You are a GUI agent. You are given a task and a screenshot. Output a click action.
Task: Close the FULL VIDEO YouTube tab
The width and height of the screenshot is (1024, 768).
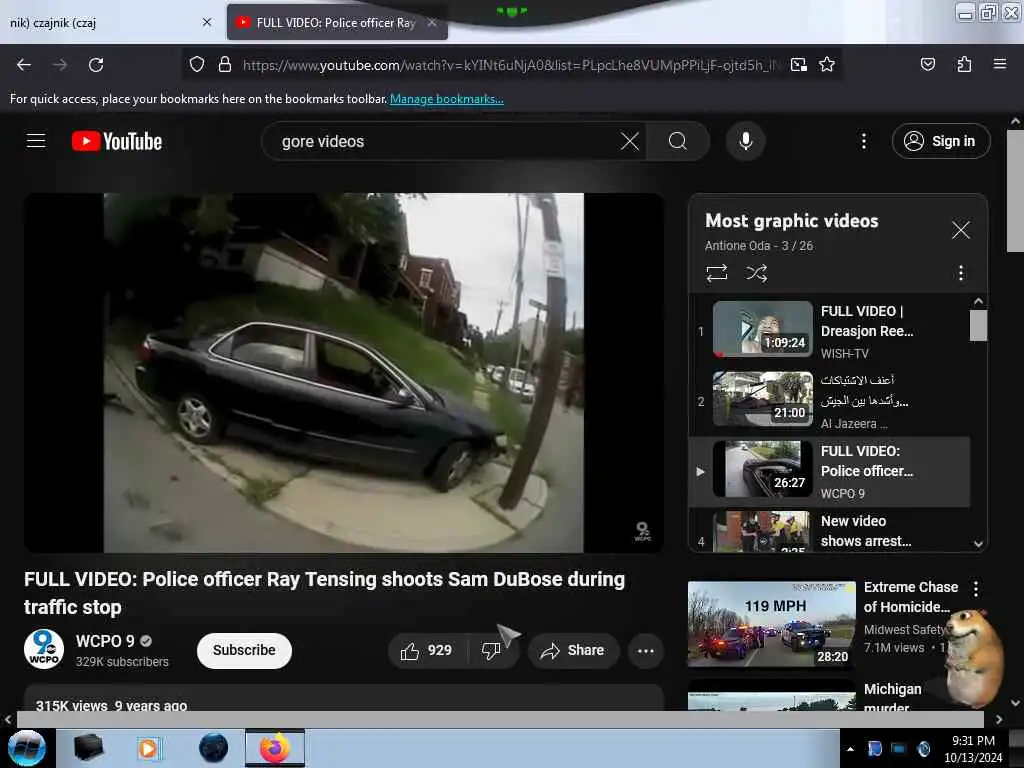pos(432,23)
